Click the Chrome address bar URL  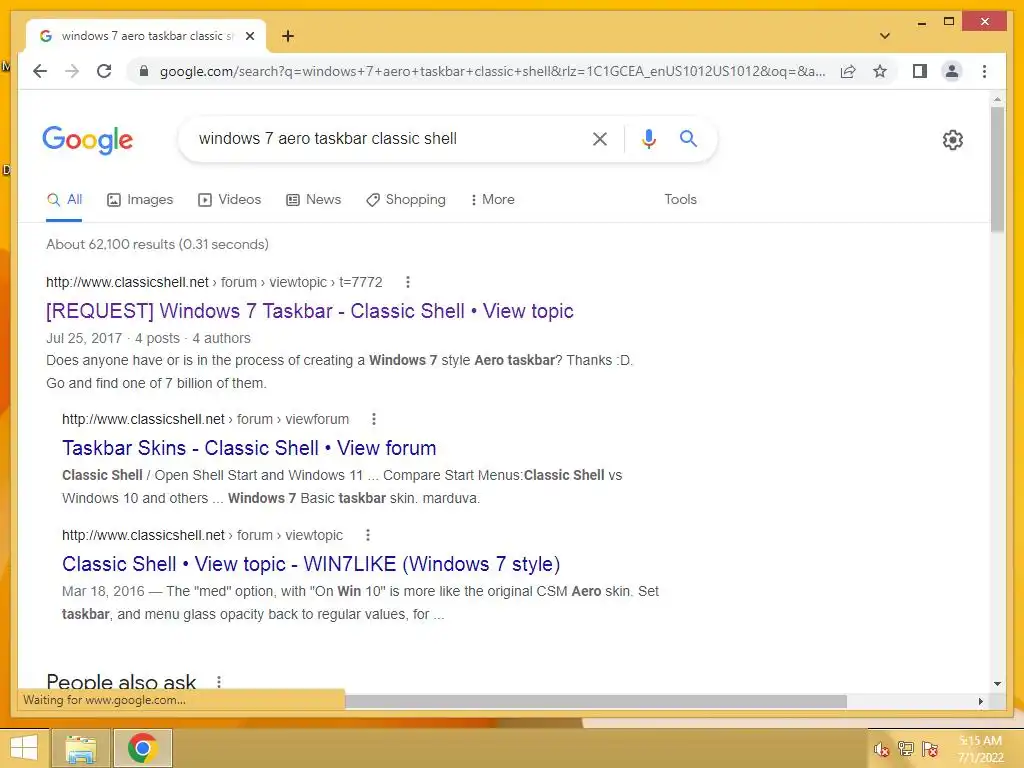(492, 71)
